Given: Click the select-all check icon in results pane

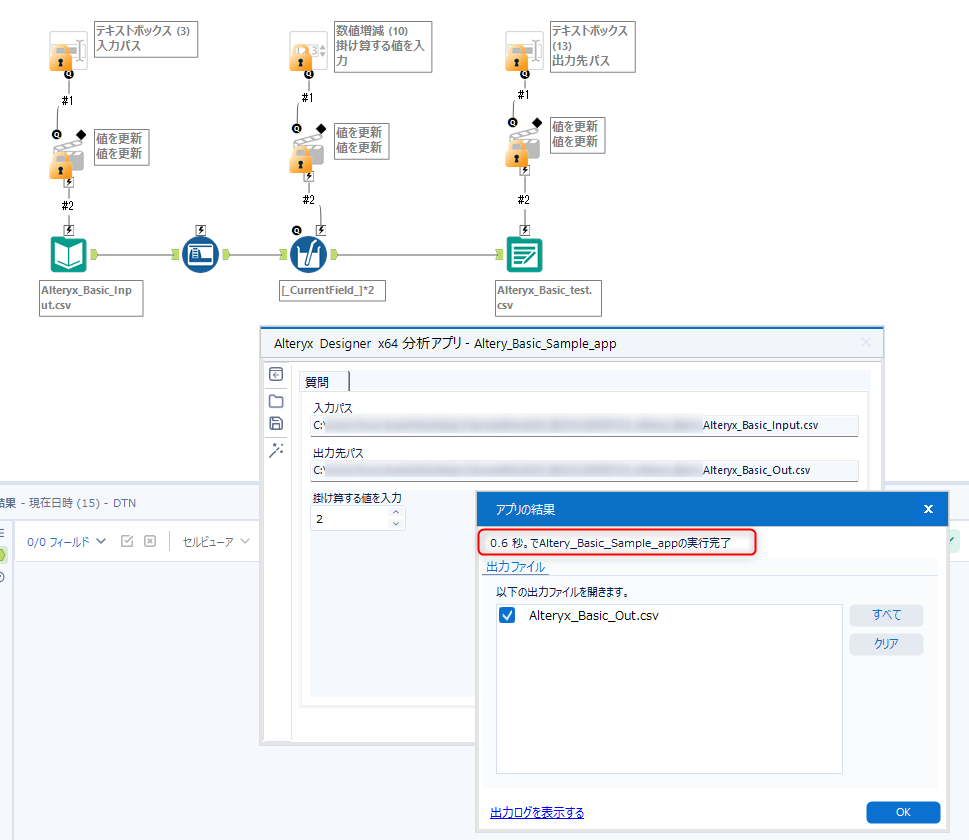Looking at the screenshot, I should pyautogui.click(x=127, y=541).
